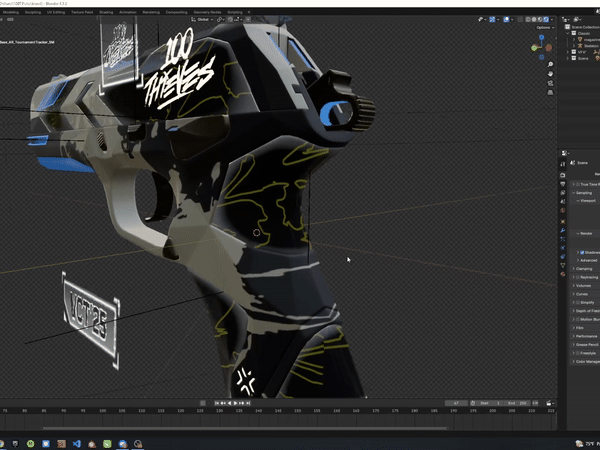Toggle proportional editing in header
This screenshot has height=450, width=600.
coord(248,19)
